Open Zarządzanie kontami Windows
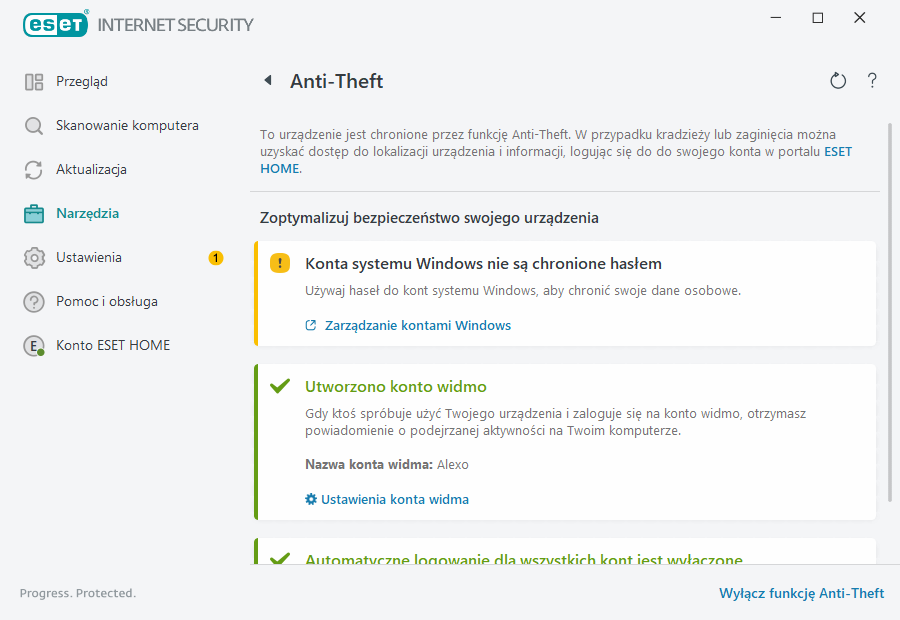Screen dimensions: 900x620 pyautogui.click(x=416, y=325)
